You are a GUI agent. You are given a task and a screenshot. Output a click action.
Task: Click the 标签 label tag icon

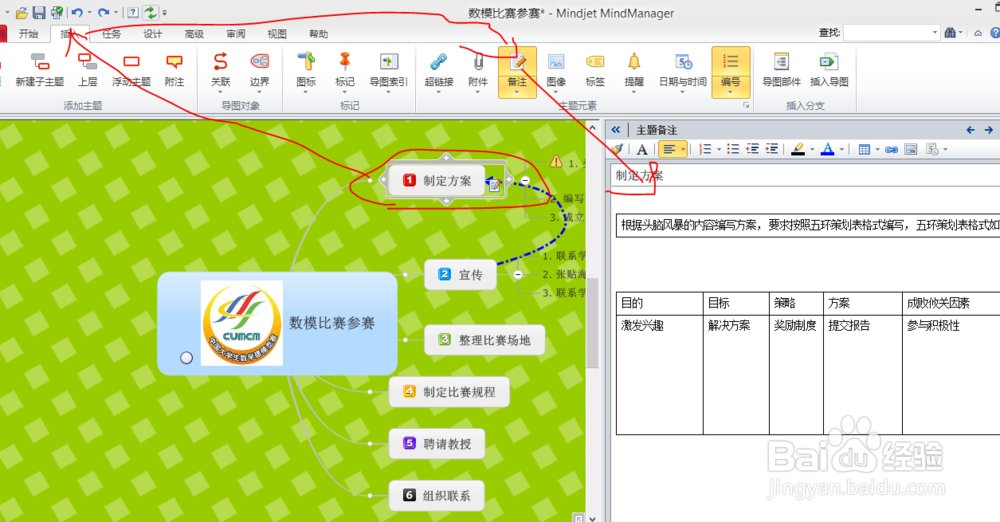point(595,62)
